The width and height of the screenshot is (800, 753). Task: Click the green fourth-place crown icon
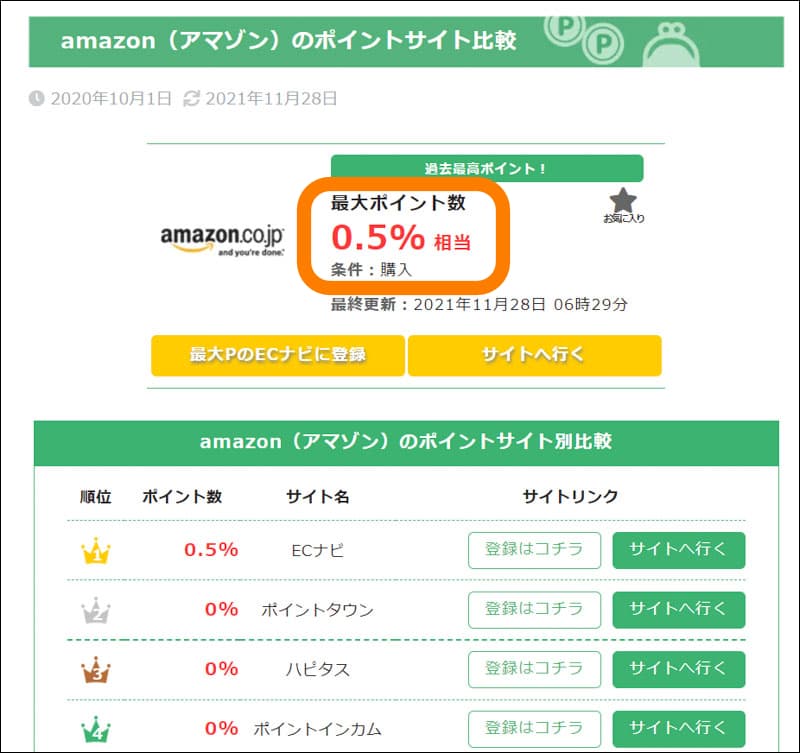(95, 730)
